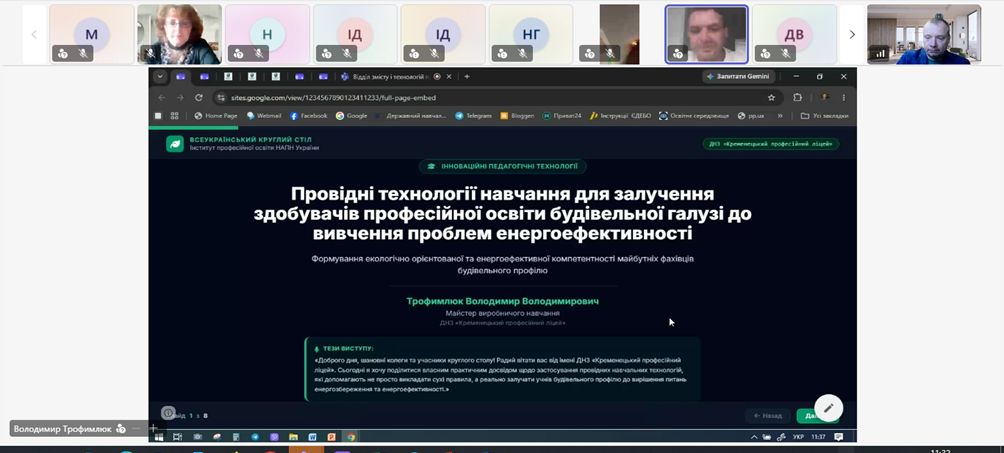This screenshot has height=453, width=1004.
Task: Open Telegram icon in shared taskbar
Action: coord(255,437)
